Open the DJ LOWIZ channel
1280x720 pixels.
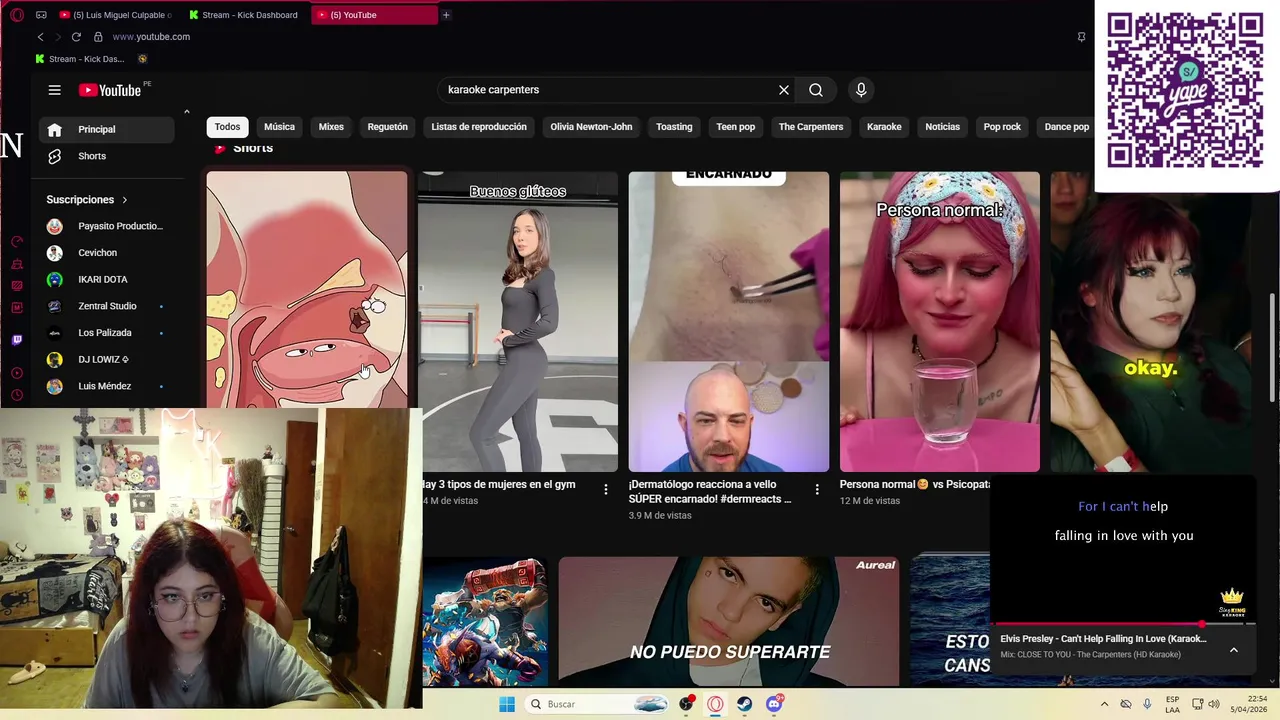tap(106, 359)
